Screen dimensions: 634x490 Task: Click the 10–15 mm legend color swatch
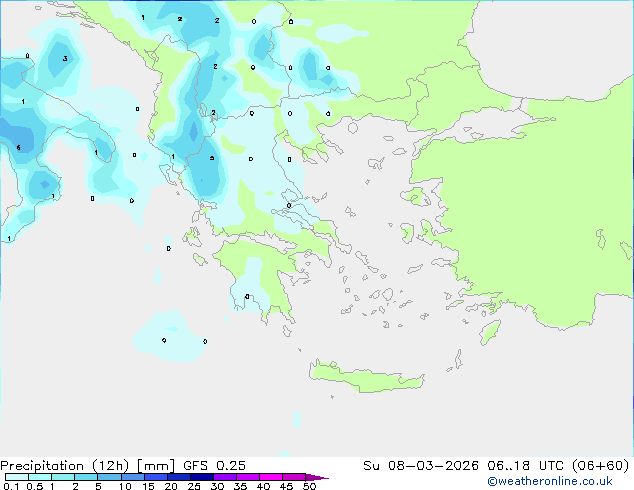coord(133,477)
